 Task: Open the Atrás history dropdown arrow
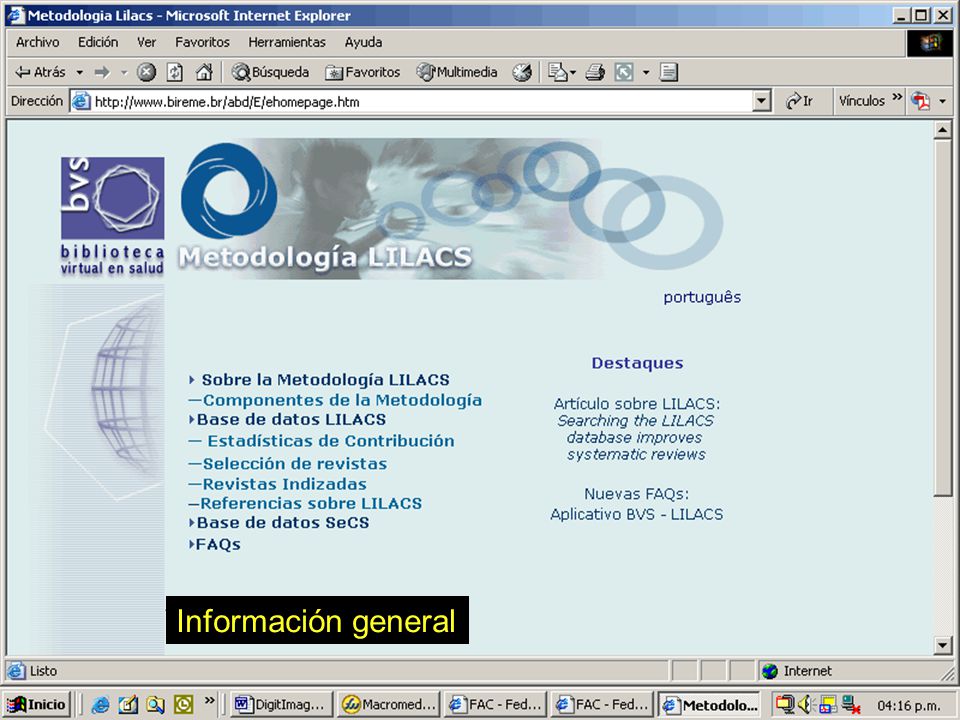80,72
